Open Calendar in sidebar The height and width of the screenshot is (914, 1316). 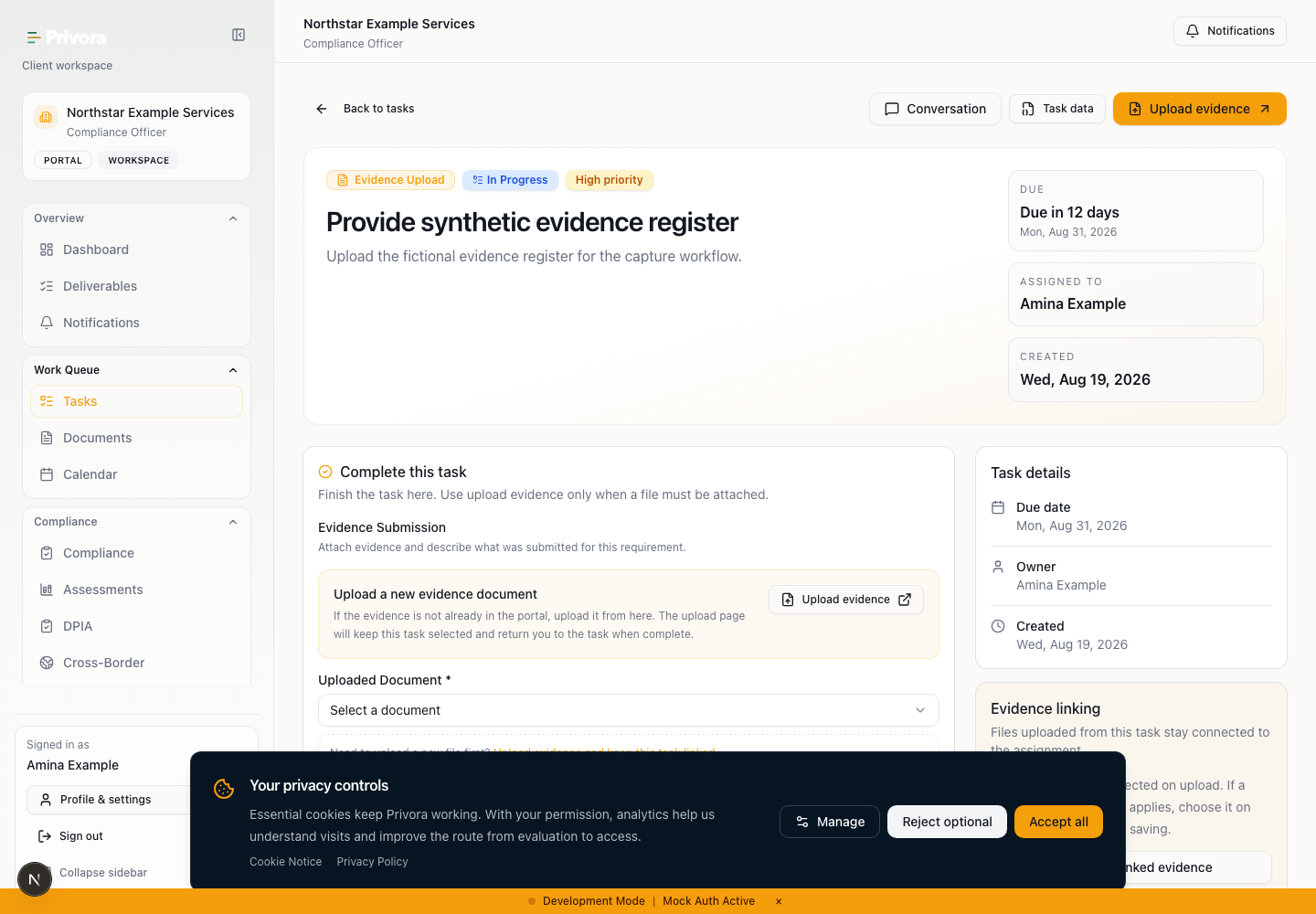pyautogui.click(x=136, y=474)
